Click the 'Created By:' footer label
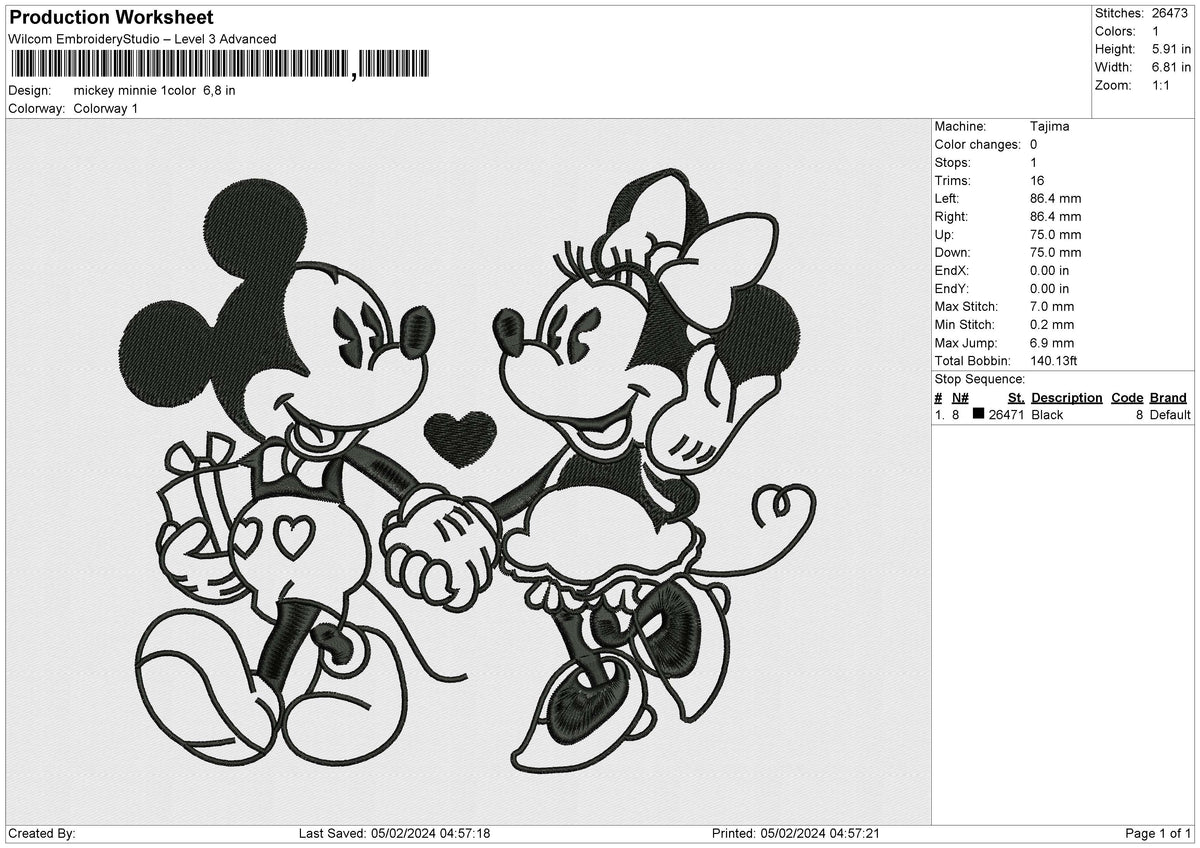Image resolution: width=1200 pixels, height=848 pixels. pyautogui.click(x=42, y=833)
